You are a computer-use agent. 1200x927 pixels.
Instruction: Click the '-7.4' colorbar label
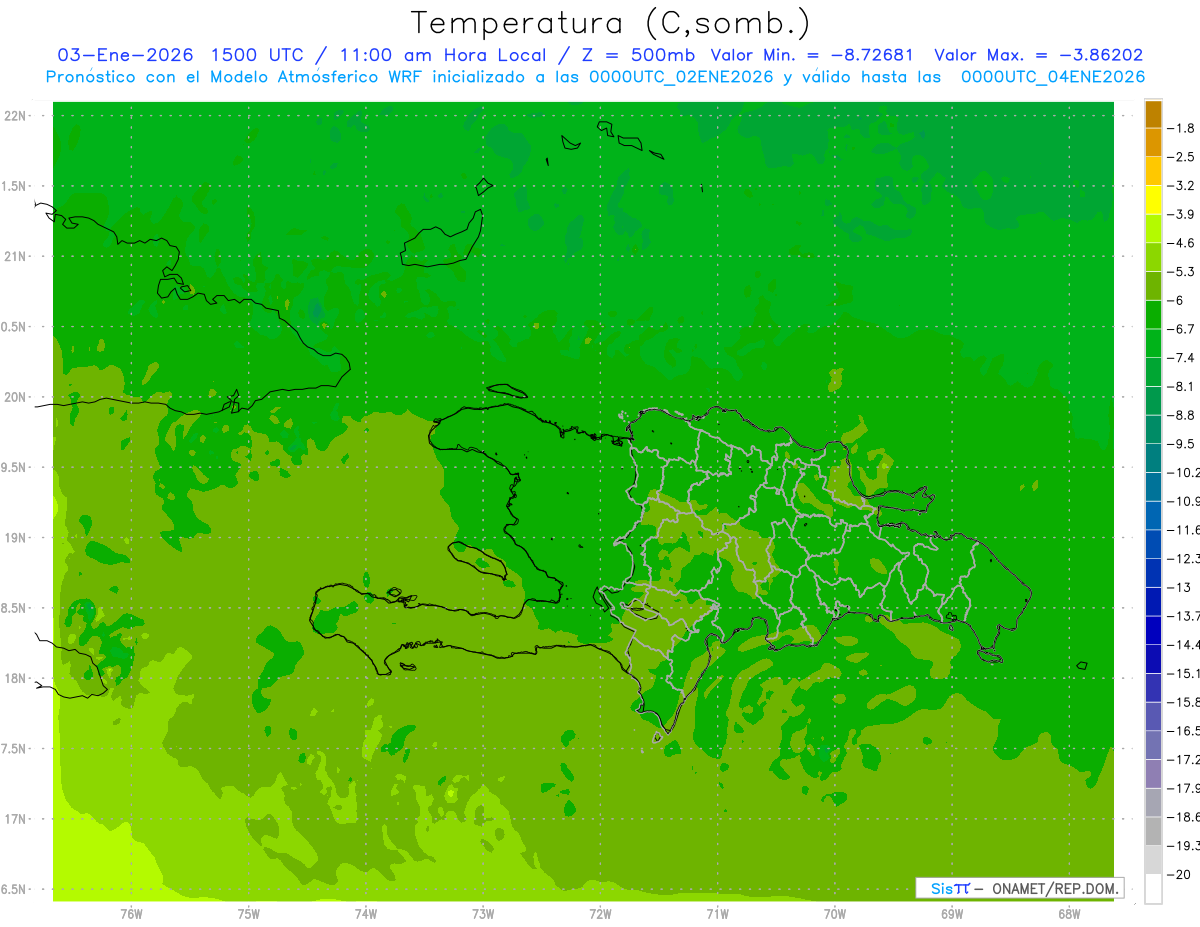(x=1182, y=357)
